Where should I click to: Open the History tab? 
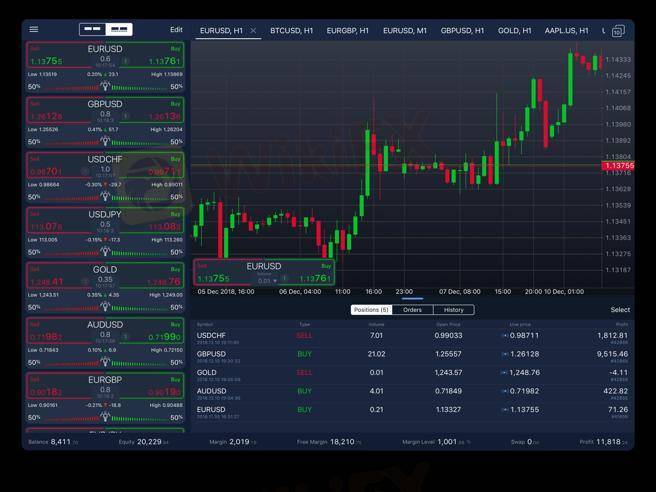pyautogui.click(x=454, y=310)
